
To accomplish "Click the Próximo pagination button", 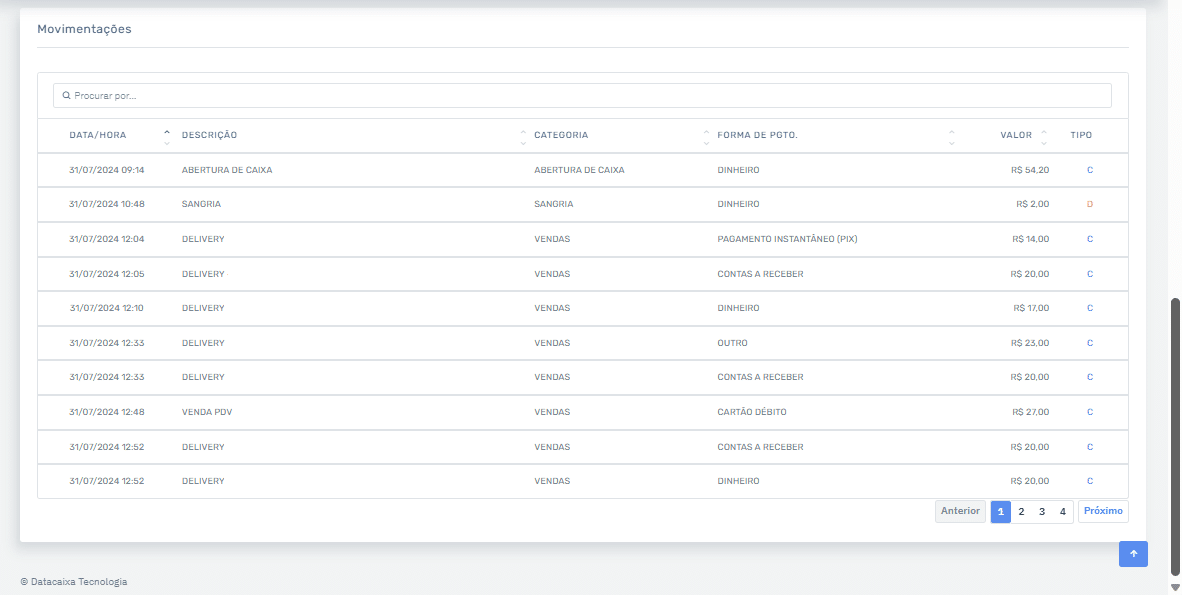I will tap(1103, 512).
